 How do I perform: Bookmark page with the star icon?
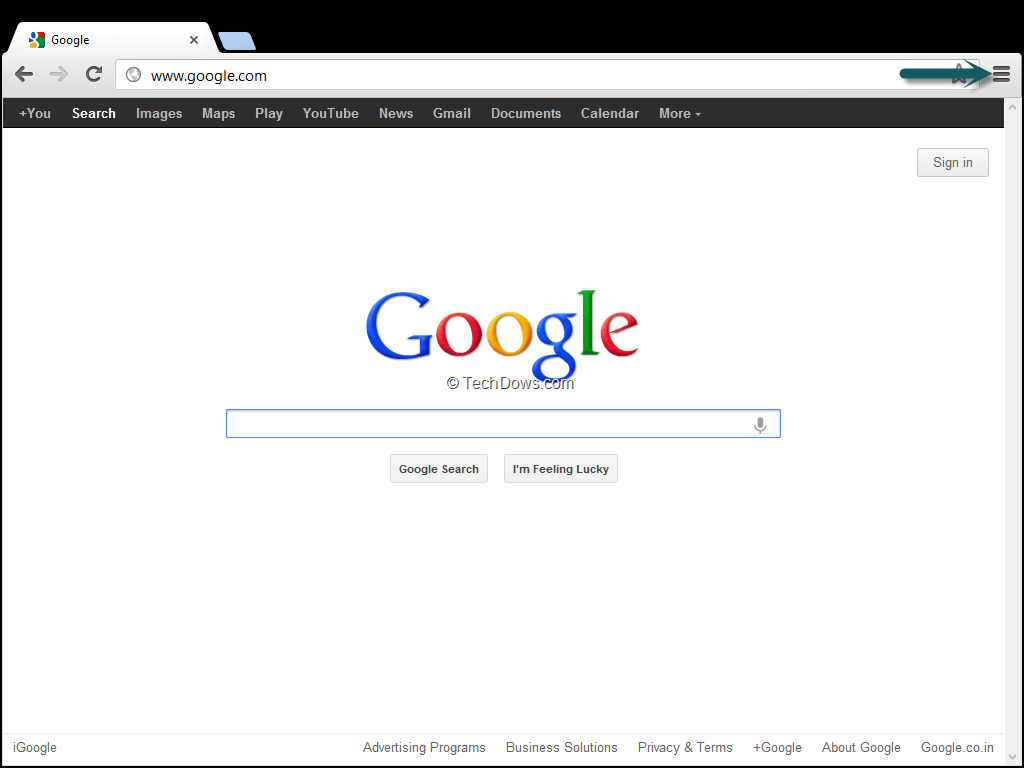(959, 74)
